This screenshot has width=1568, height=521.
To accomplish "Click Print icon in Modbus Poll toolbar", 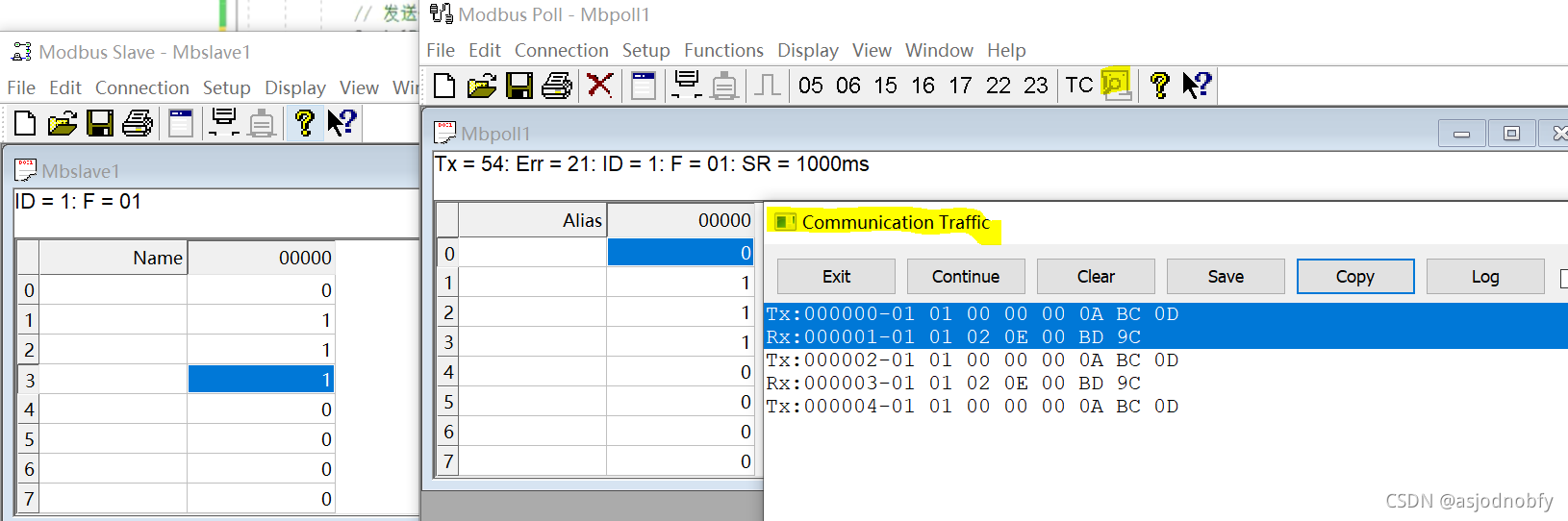I will pyautogui.click(x=557, y=86).
